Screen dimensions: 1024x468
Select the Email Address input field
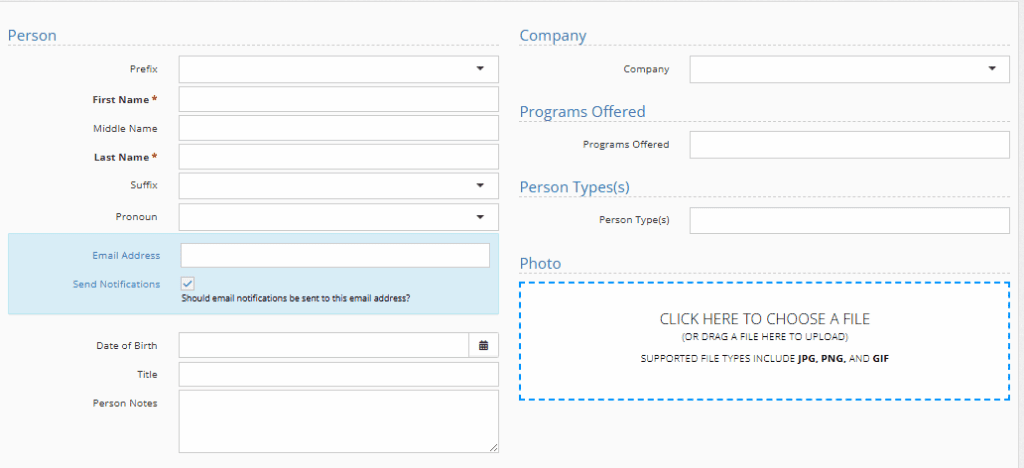(335, 255)
